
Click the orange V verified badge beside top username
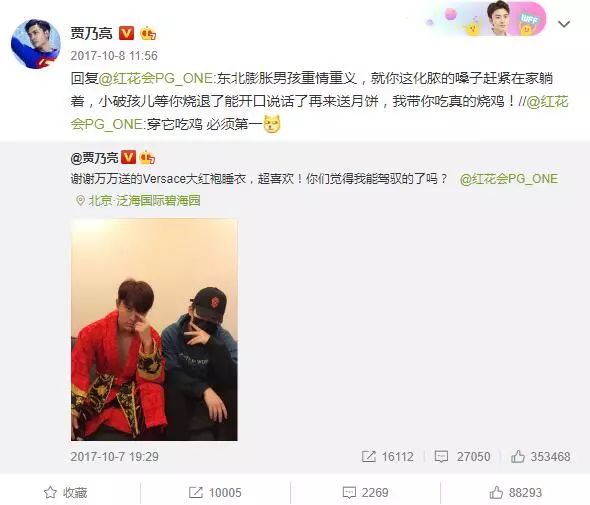(x=126, y=33)
